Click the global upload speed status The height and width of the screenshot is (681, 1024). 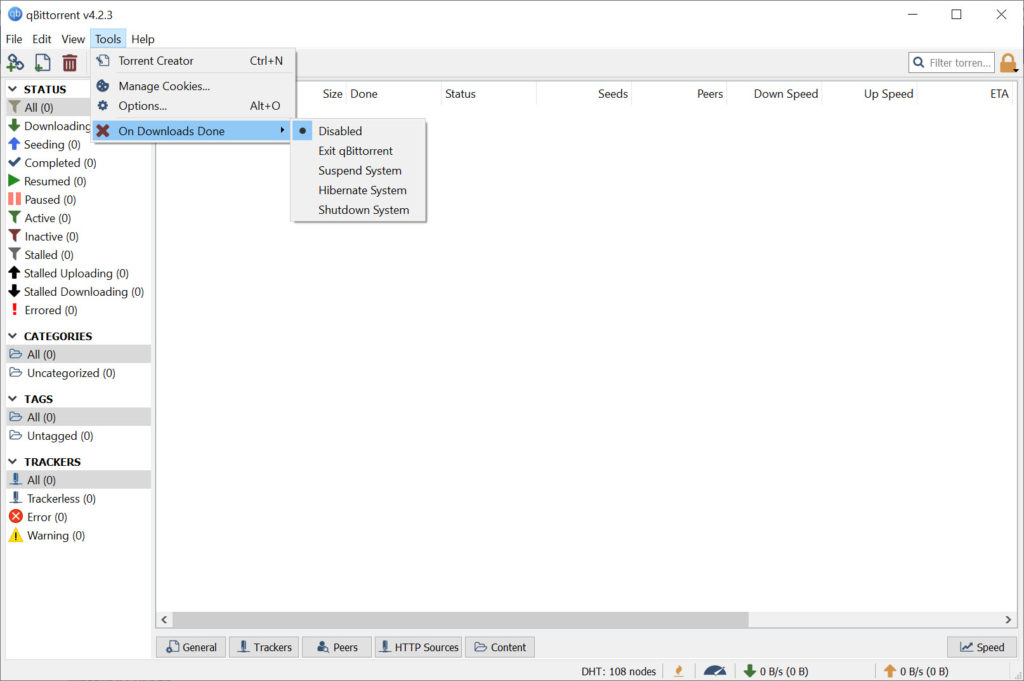pyautogui.click(x=916, y=671)
